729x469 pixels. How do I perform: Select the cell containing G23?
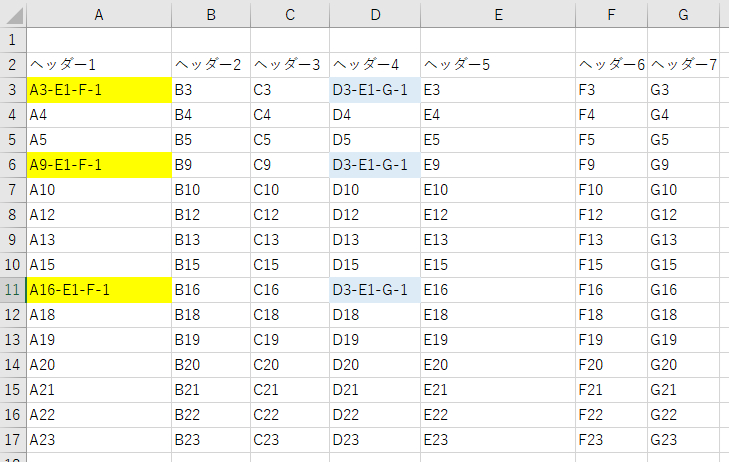683,440
